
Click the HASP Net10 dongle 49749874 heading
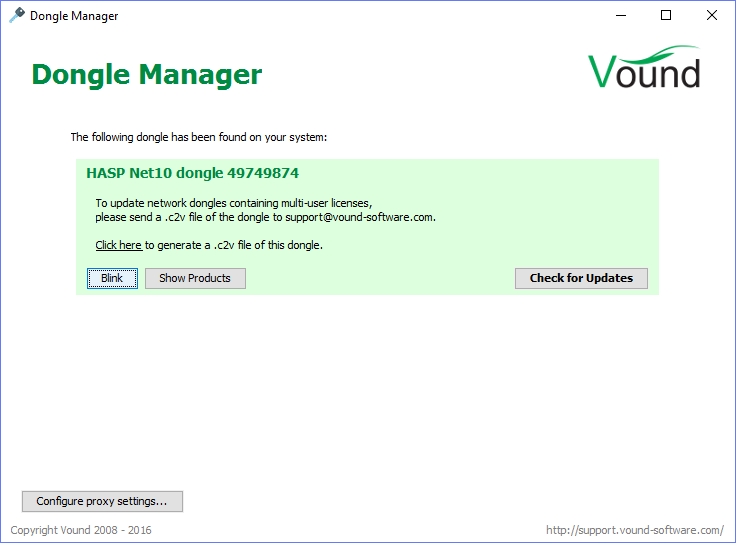tap(192, 173)
